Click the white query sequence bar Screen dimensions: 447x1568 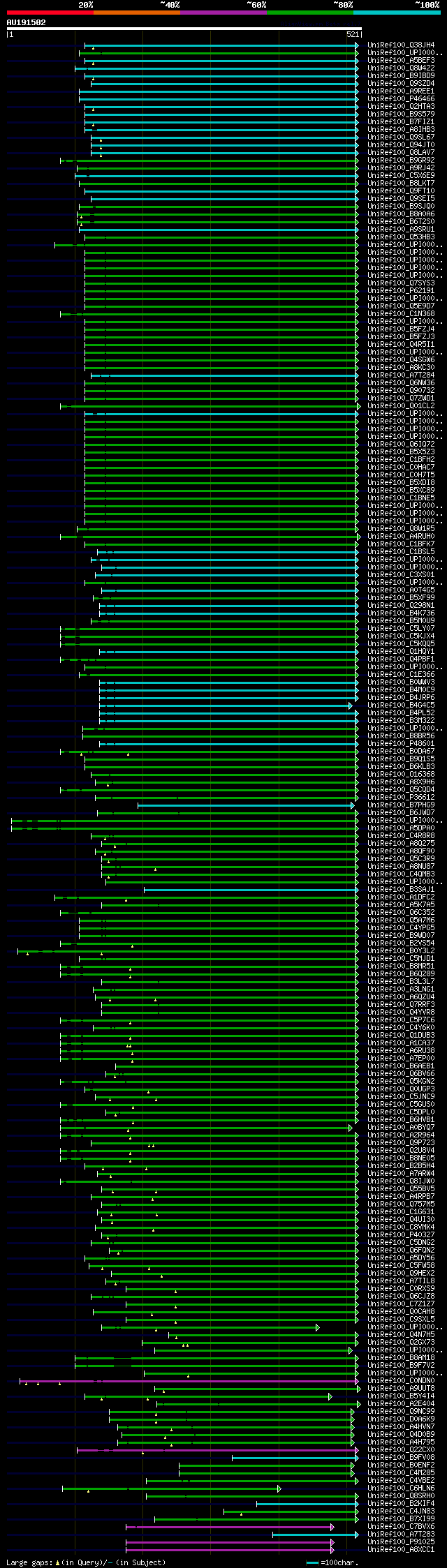(184, 29)
